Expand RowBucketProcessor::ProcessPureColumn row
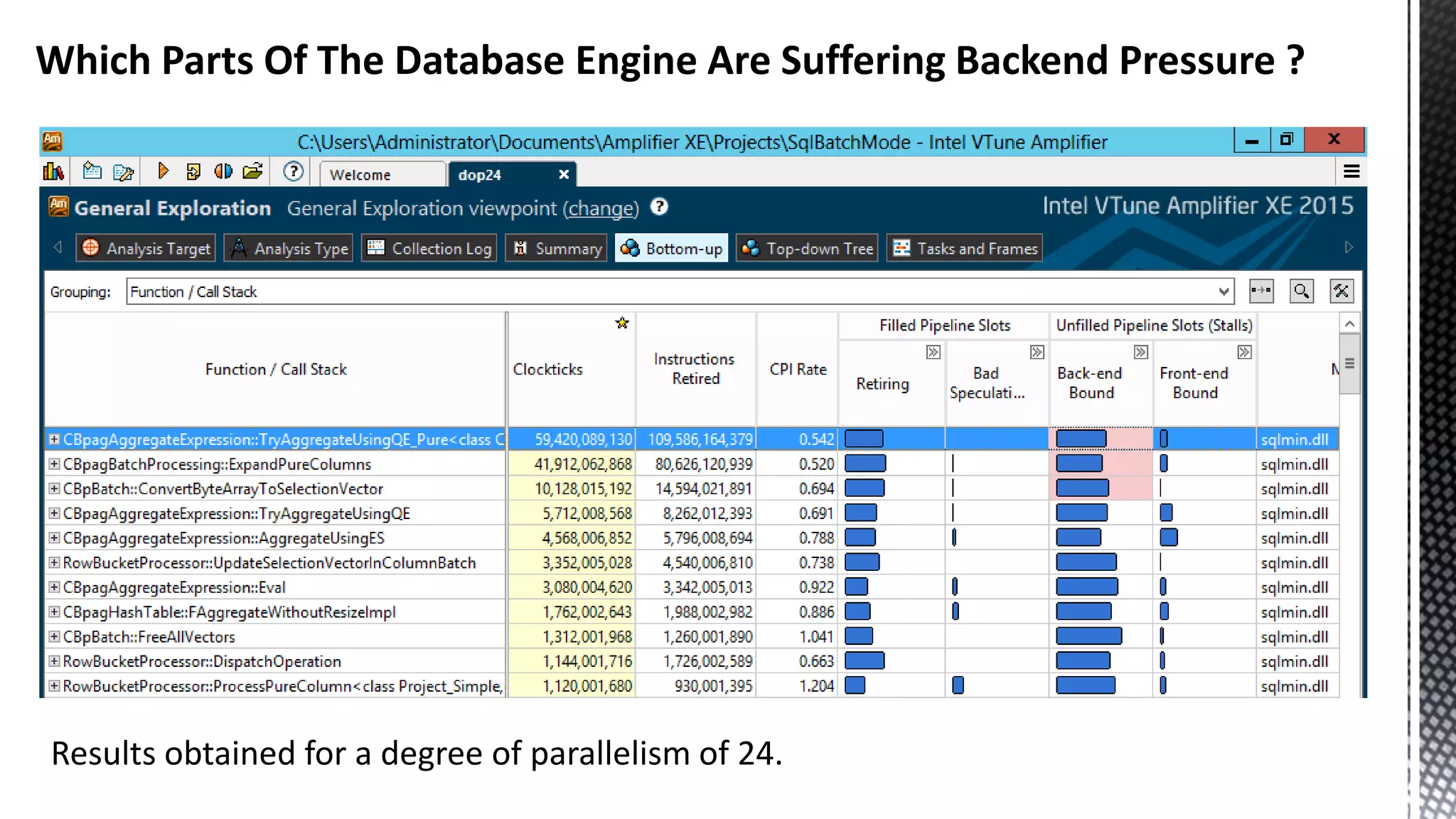The image size is (1456, 819). point(54,685)
